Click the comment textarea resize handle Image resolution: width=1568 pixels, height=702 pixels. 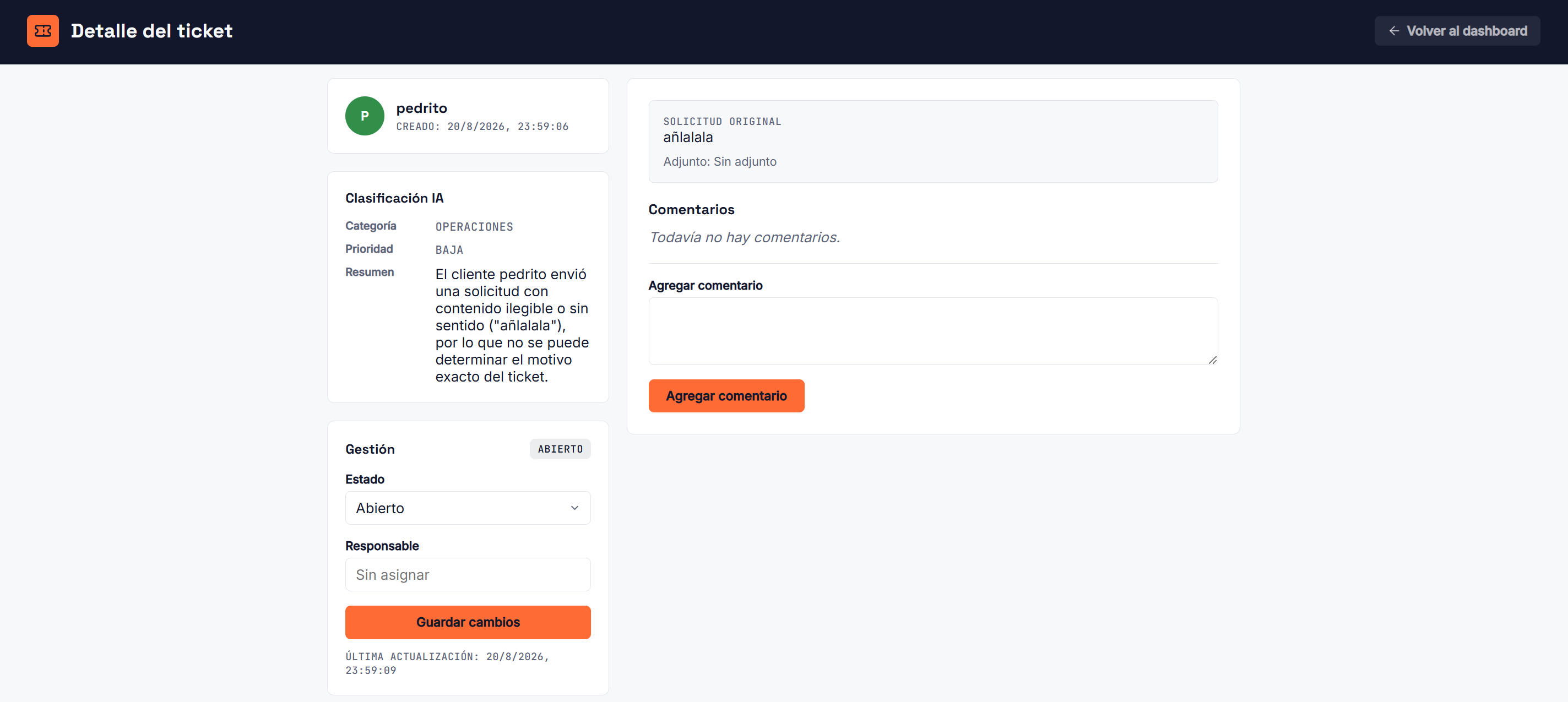1213,360
